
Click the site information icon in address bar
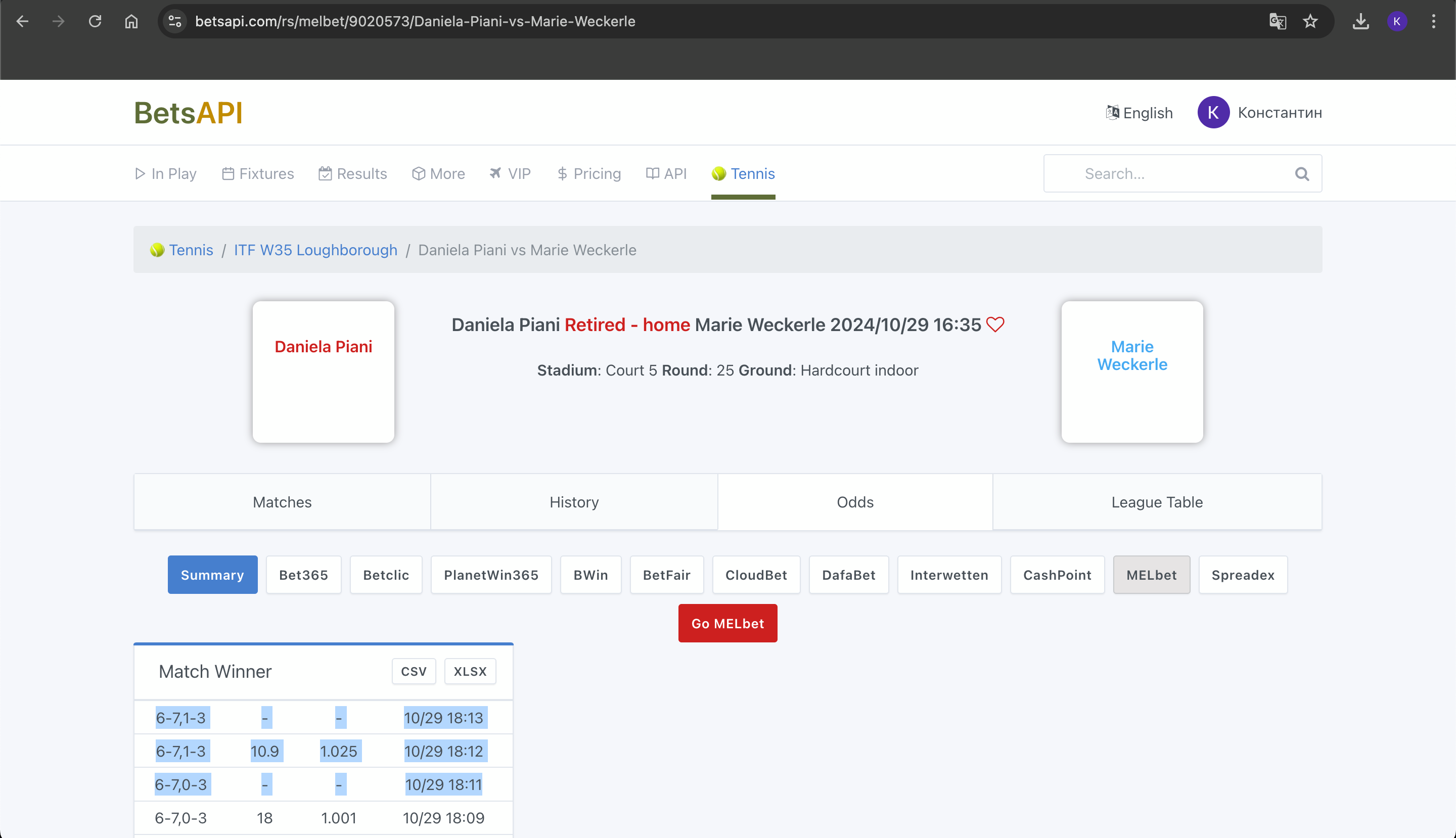175,21
